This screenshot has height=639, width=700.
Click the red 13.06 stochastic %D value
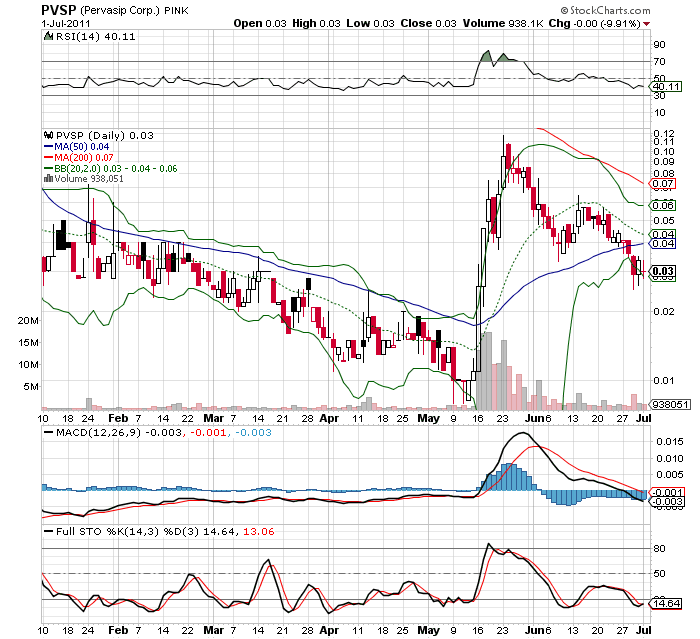[x=258, y=531]
